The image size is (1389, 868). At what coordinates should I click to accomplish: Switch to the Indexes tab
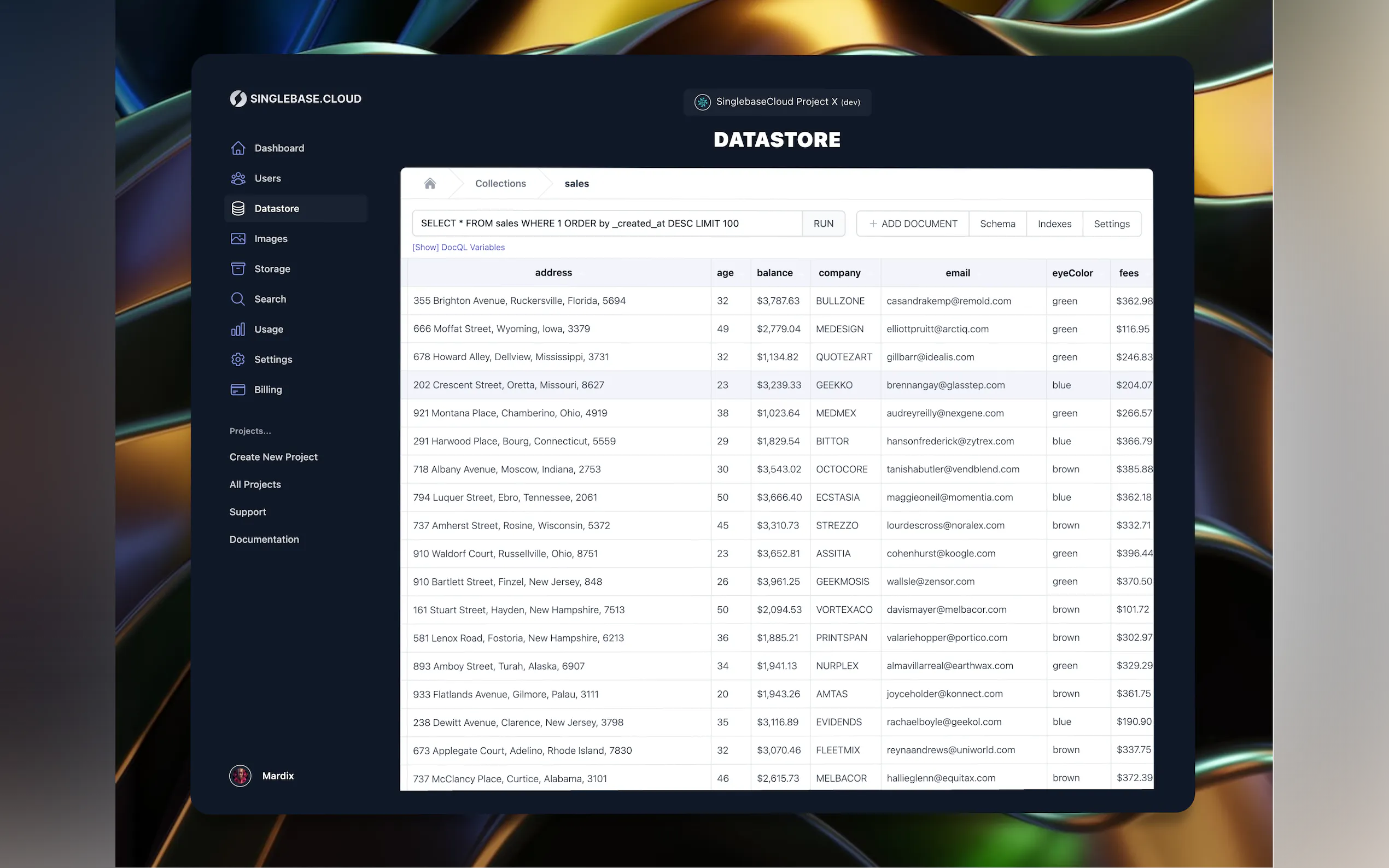point(1054,224)
